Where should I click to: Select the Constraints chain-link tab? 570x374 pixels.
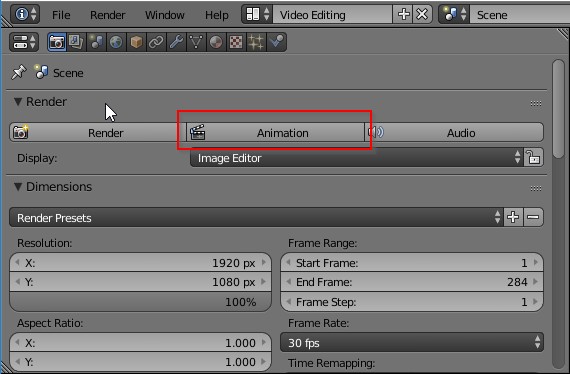point(156,42)
